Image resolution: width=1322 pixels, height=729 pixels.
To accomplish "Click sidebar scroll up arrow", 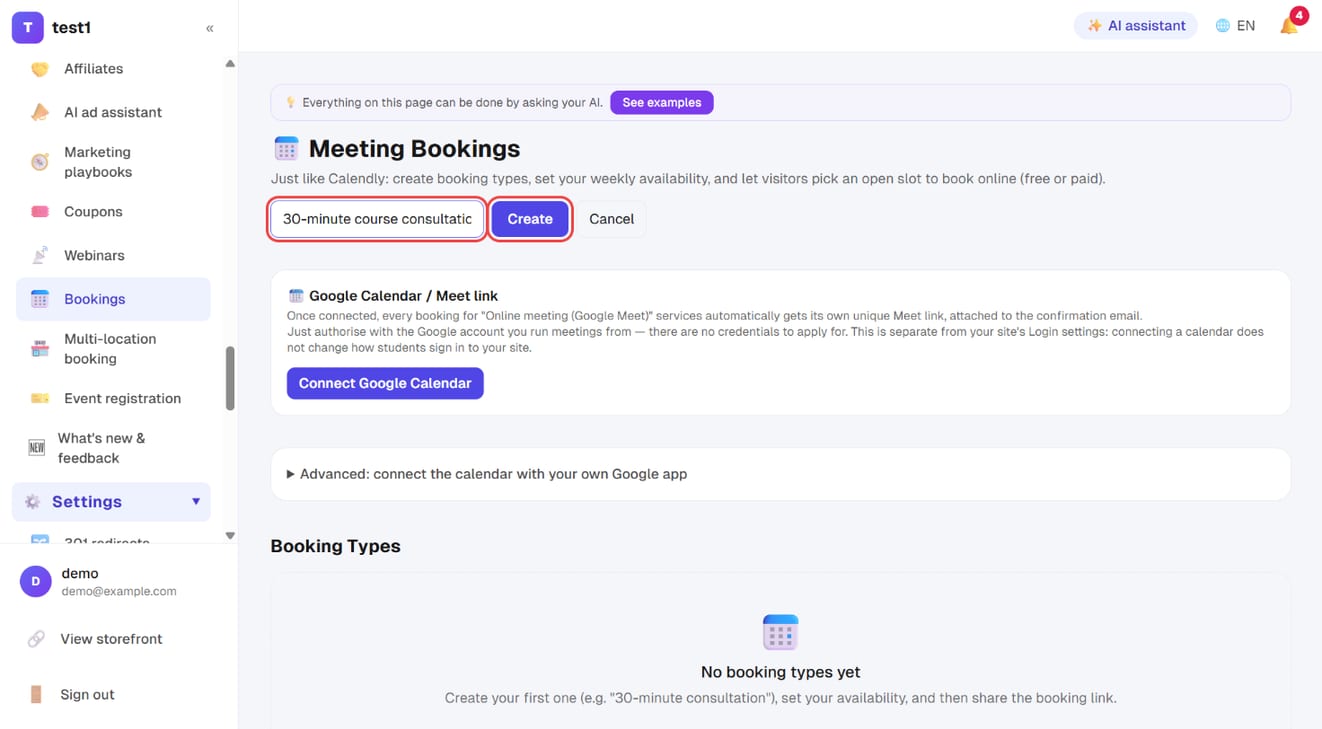I will tap(230, 64).
